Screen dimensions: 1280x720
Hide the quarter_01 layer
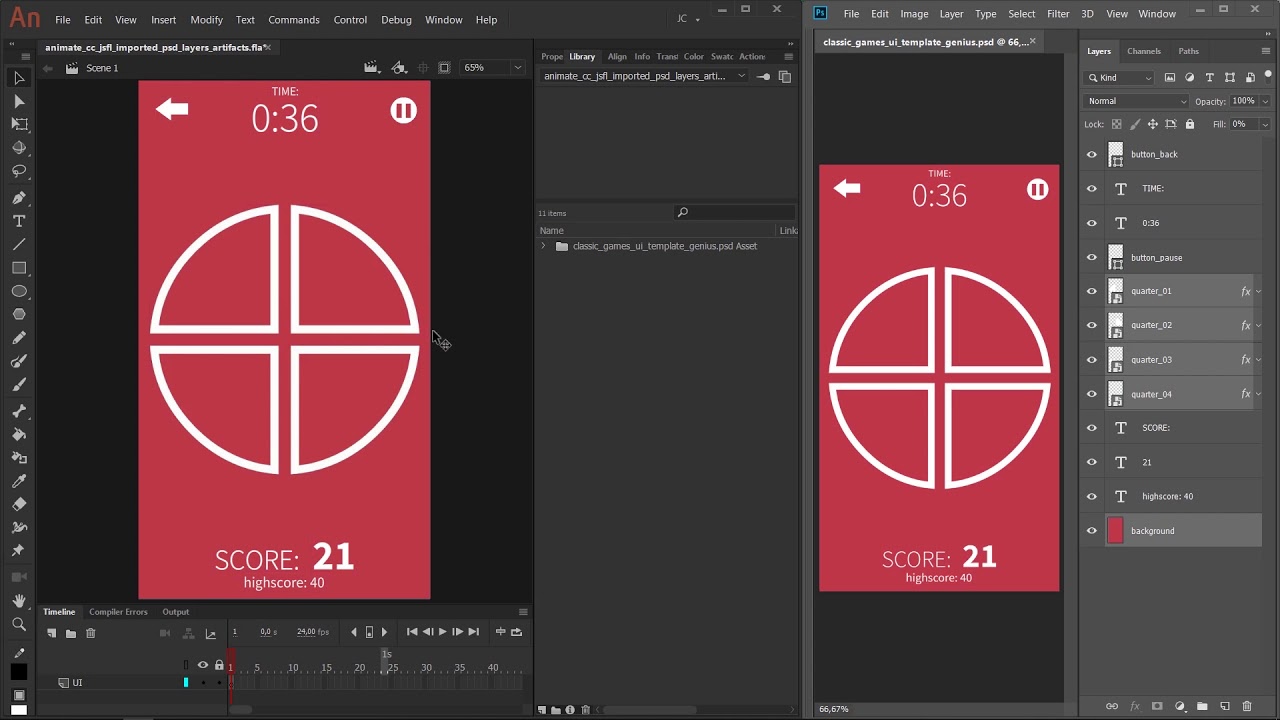1092,292
